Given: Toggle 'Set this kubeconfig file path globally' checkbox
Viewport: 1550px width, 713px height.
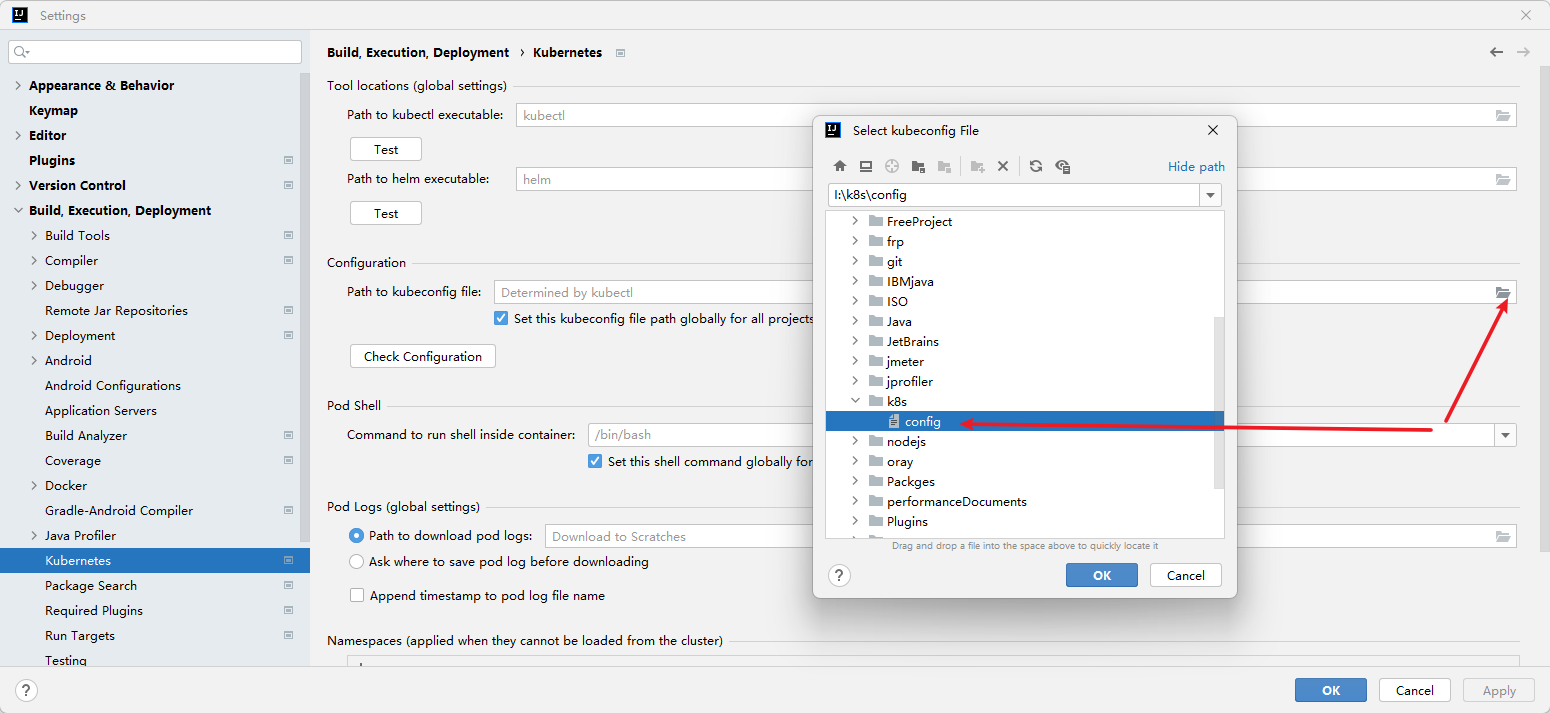Looking at the screenshot, I should [501, 318].
